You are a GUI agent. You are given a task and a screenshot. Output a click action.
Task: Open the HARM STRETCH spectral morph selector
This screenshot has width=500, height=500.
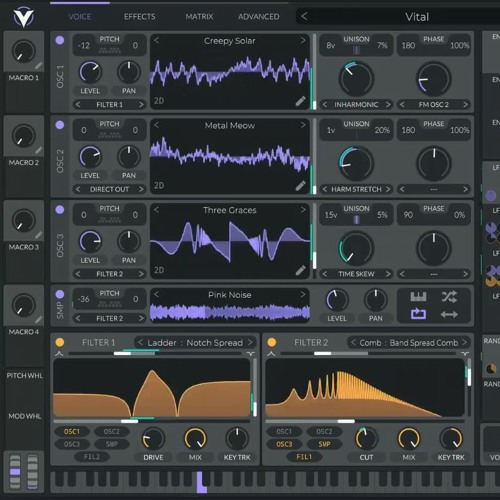[356, 189]
